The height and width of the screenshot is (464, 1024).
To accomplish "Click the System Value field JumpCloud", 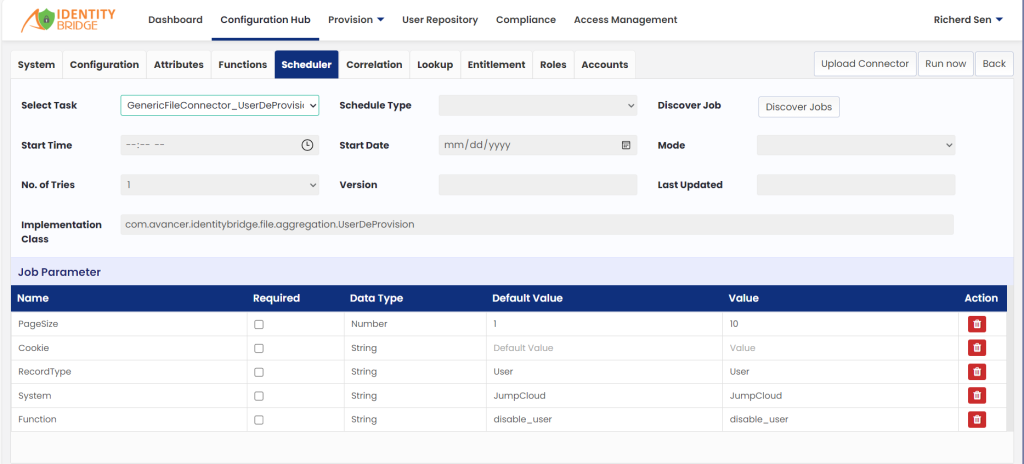I will coord(840,396).
